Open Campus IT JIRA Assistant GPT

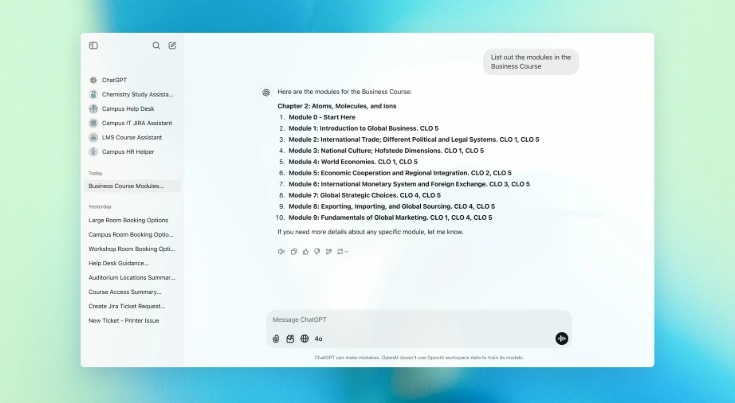tap(133, 123)
